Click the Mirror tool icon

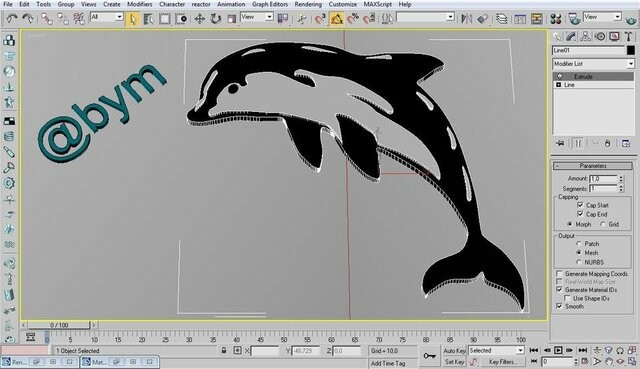tap(466, 18)
